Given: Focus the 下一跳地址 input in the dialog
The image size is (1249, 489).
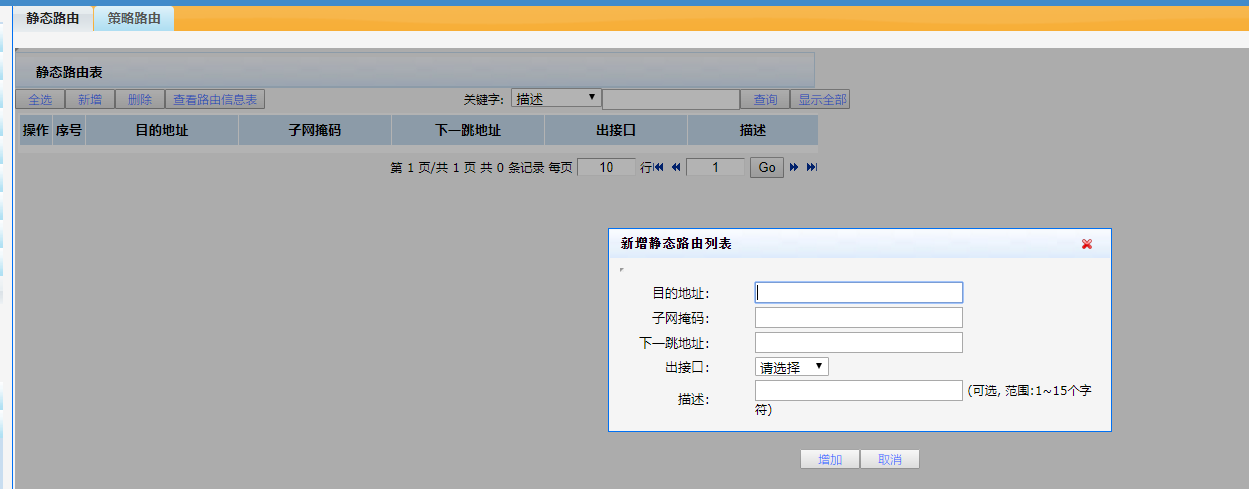Looking at the screenshot, I should point(859,343).
